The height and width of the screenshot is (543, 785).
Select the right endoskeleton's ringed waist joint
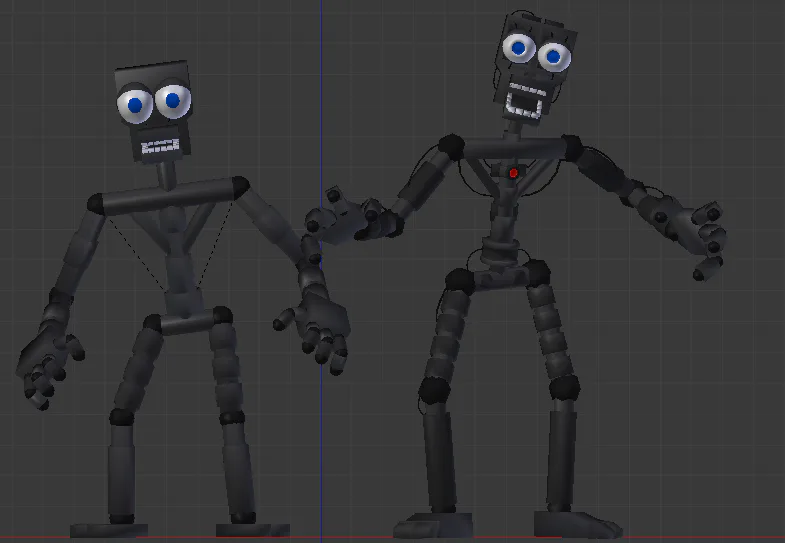click(500, 250)
